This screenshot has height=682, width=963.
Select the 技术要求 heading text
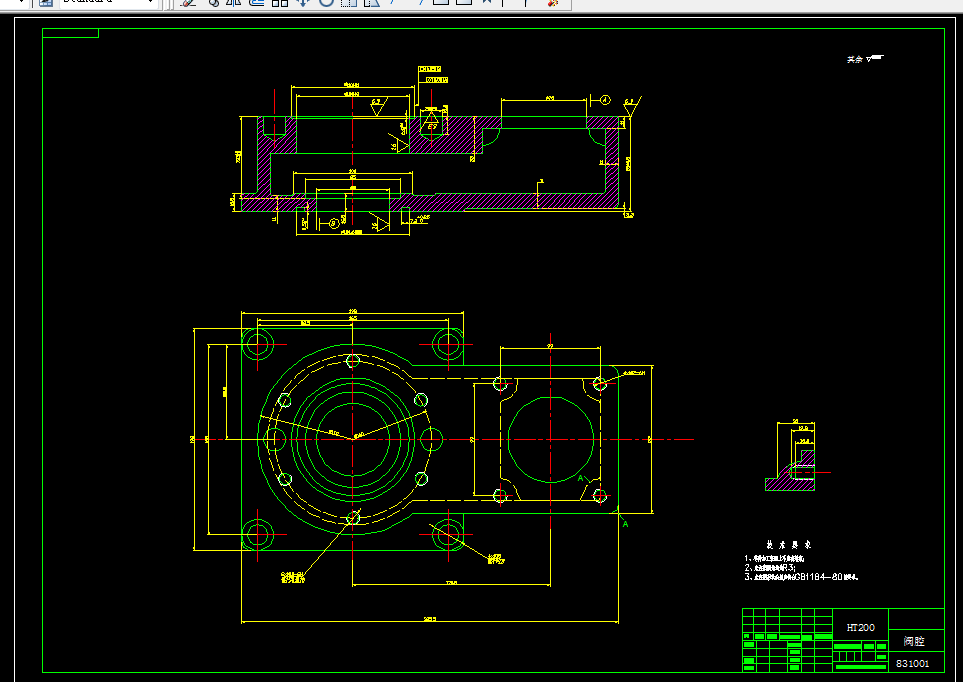789,544
